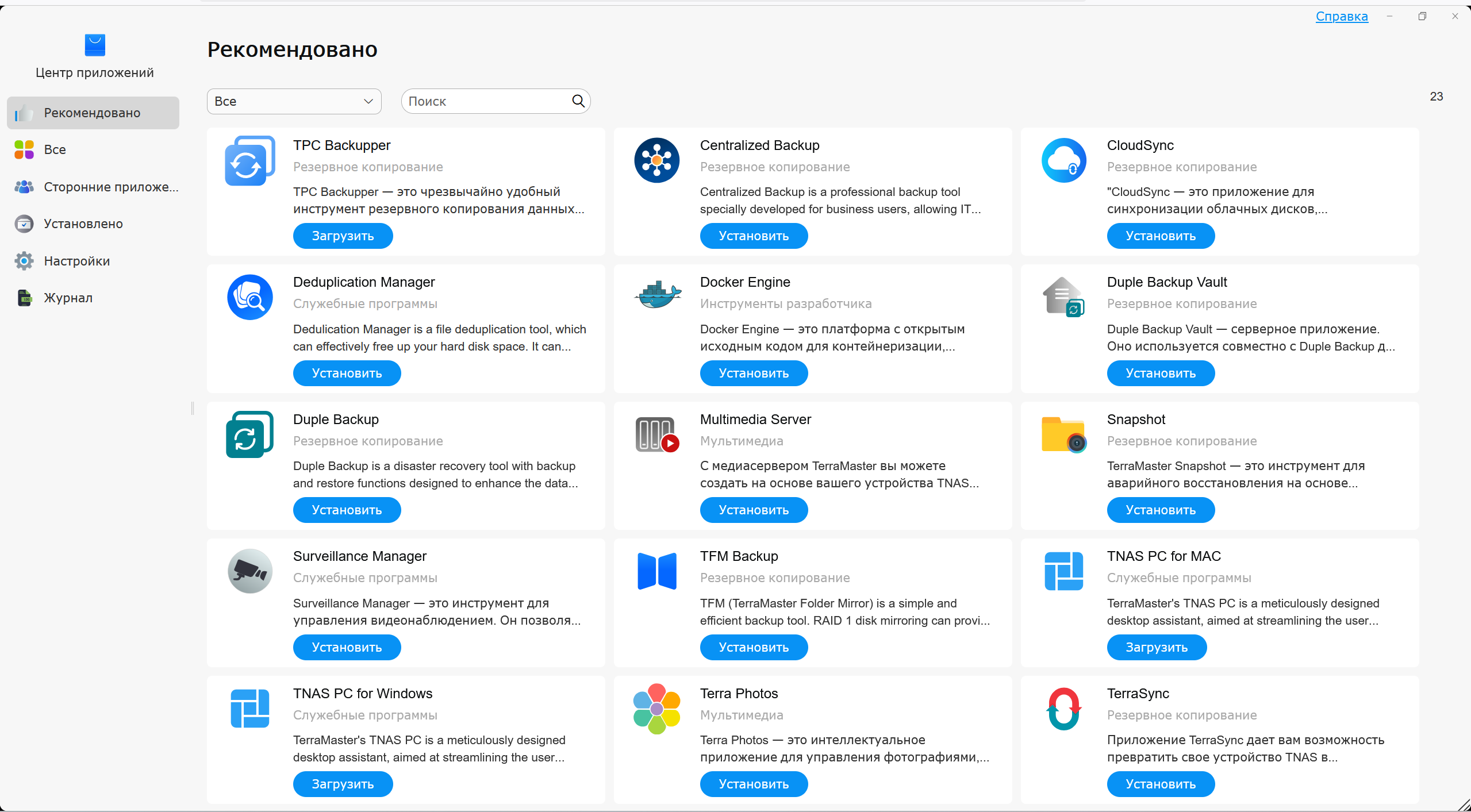Click the CloudSync cloud icon
Image resolution: width=1471 pixels, height=812 pixels.
[1063, 160]
